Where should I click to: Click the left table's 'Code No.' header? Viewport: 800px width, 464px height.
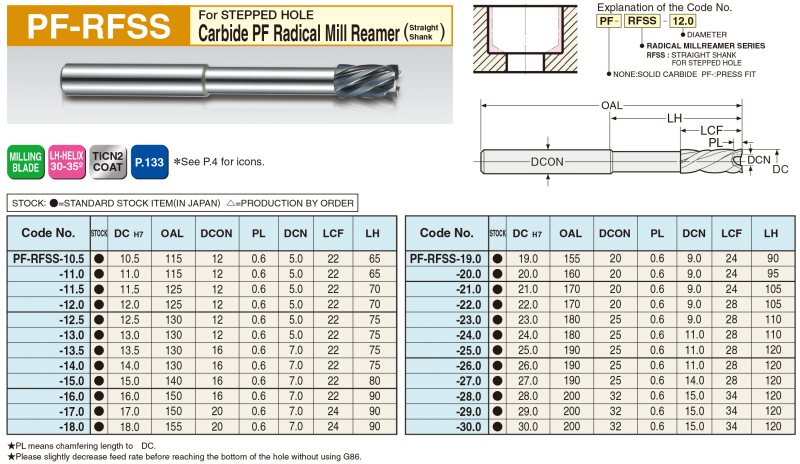(49, 233)
